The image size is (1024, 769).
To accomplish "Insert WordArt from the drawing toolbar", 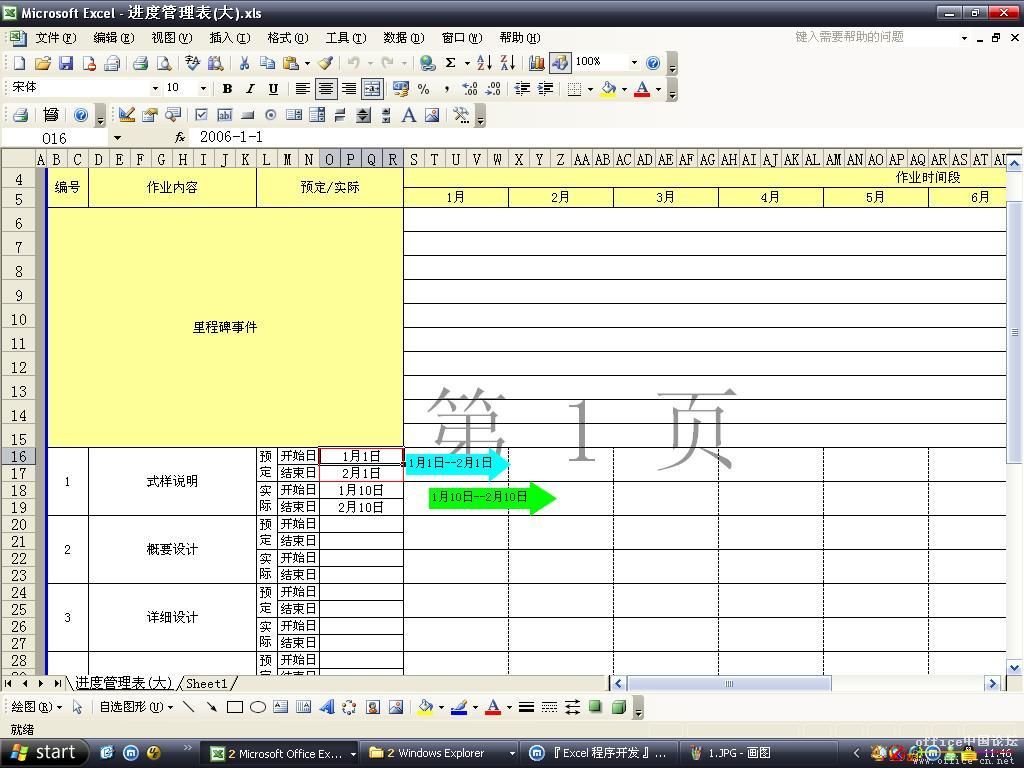I will pos(327,707).
